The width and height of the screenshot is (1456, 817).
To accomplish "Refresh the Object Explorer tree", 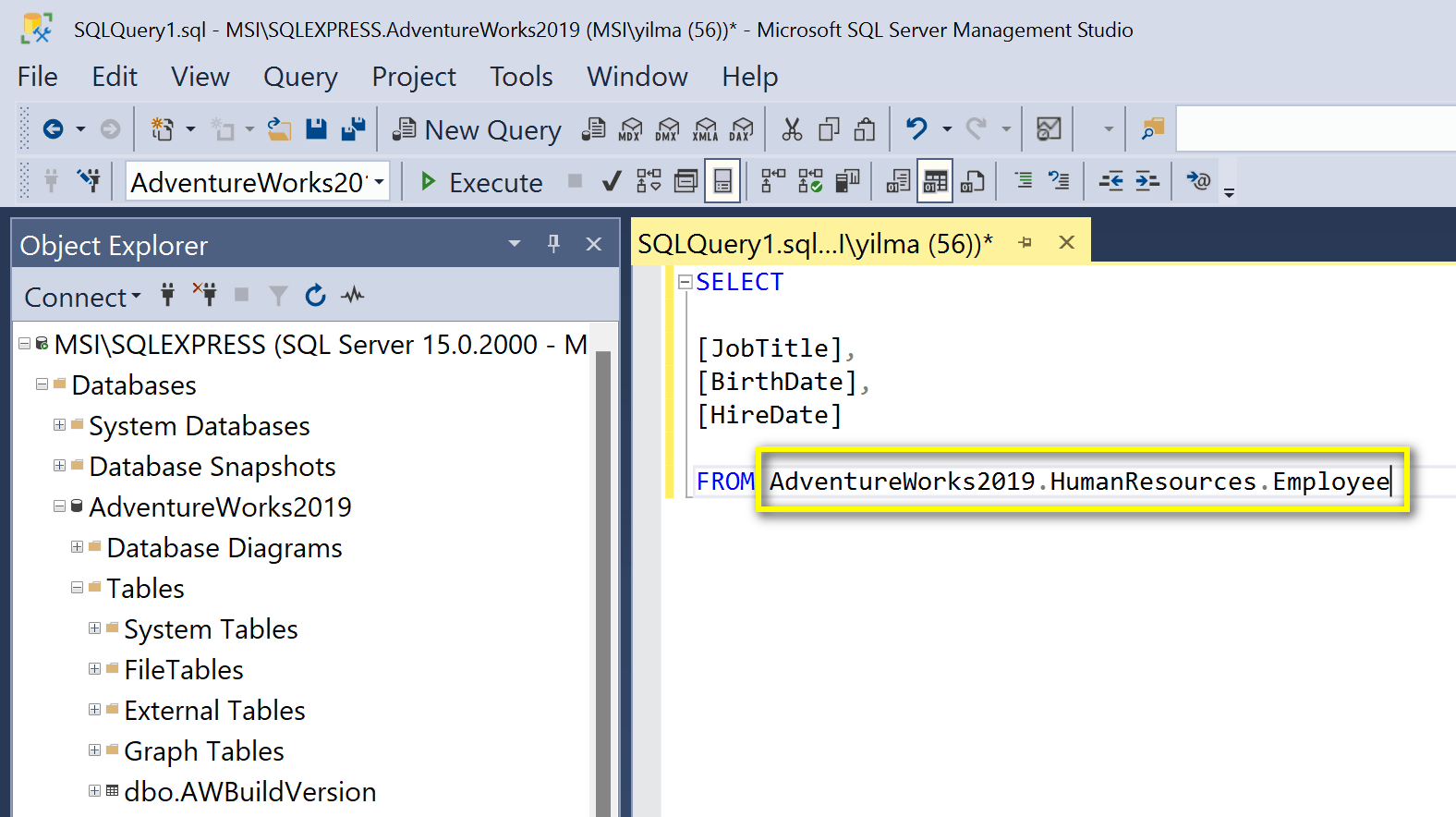I will [x=316, y=296].
